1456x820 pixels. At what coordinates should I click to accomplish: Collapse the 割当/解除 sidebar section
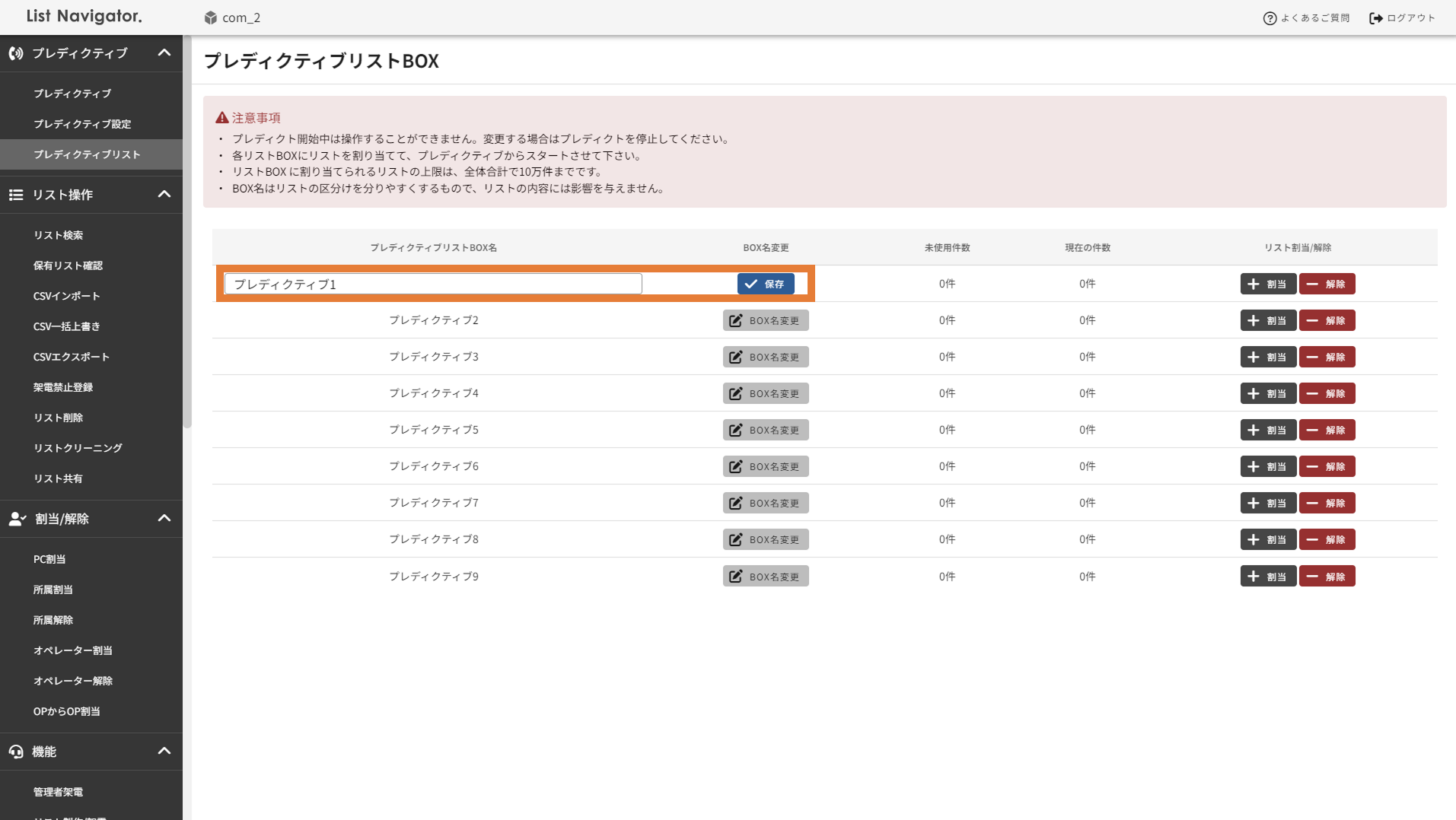(164, 519)
